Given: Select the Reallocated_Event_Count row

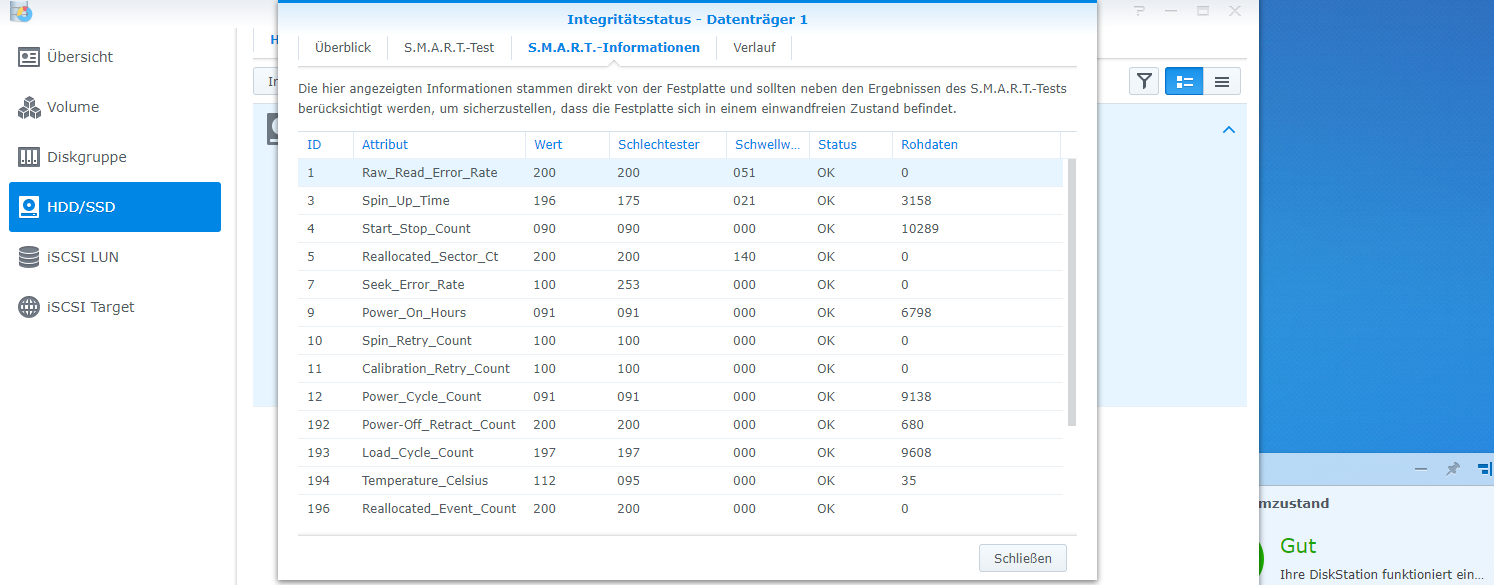Looking at the screenshot, I should (x=680, y=509).
